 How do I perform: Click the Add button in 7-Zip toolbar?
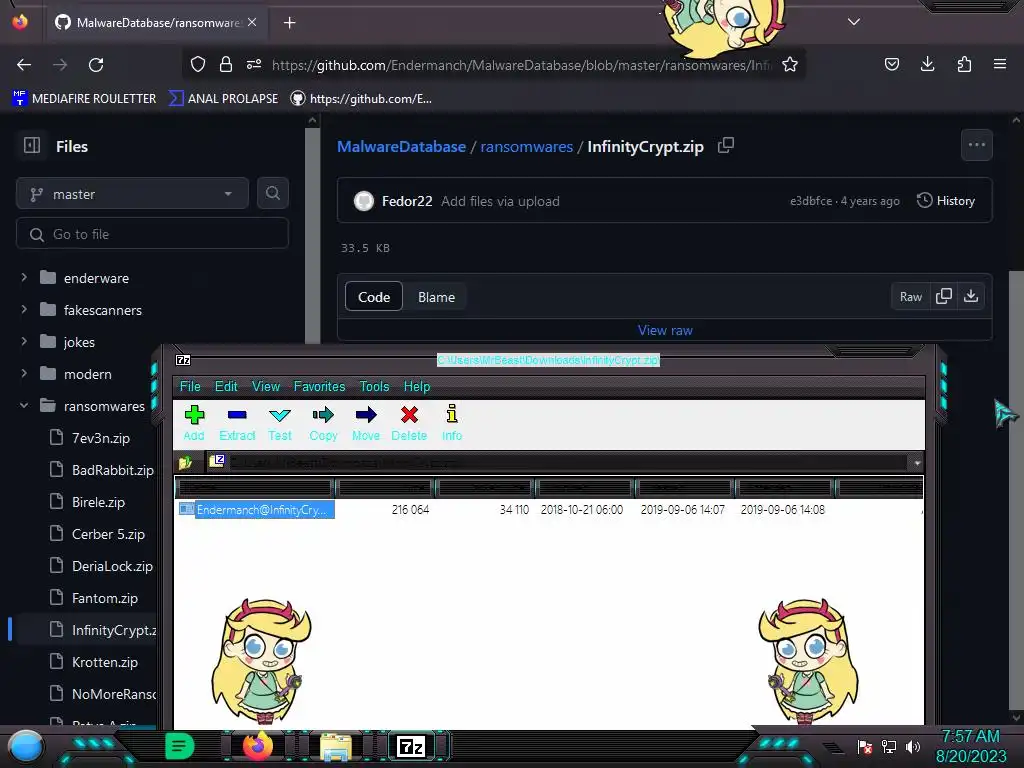click(194, 423)
